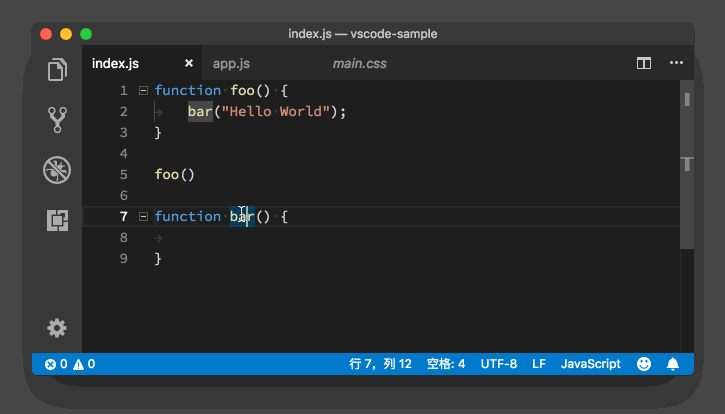The image size is (725, 414).
Task: Open the editor More Actions ellipsis
Action: point(675,63)
